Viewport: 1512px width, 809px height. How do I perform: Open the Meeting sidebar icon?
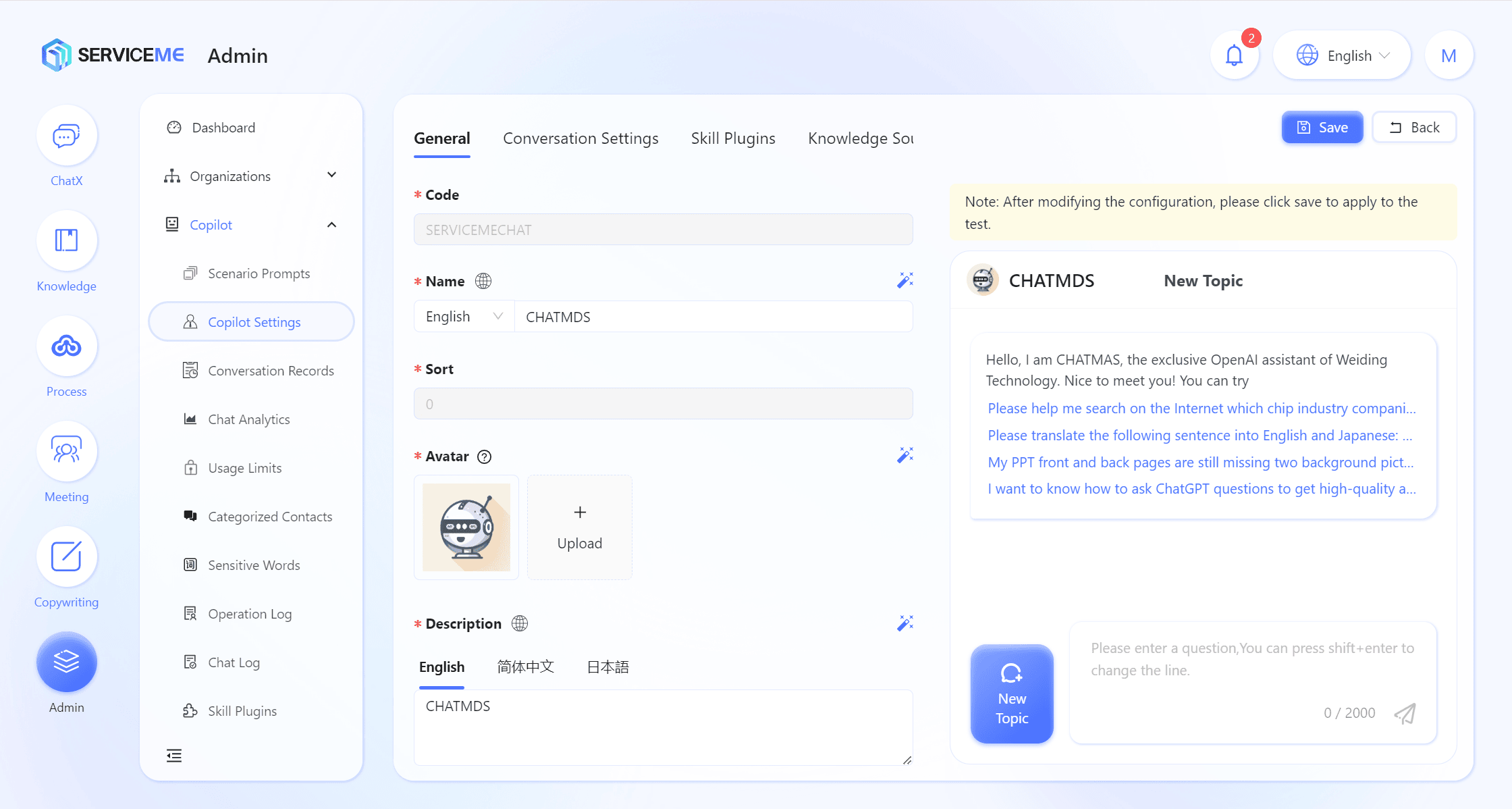[66, 451]
